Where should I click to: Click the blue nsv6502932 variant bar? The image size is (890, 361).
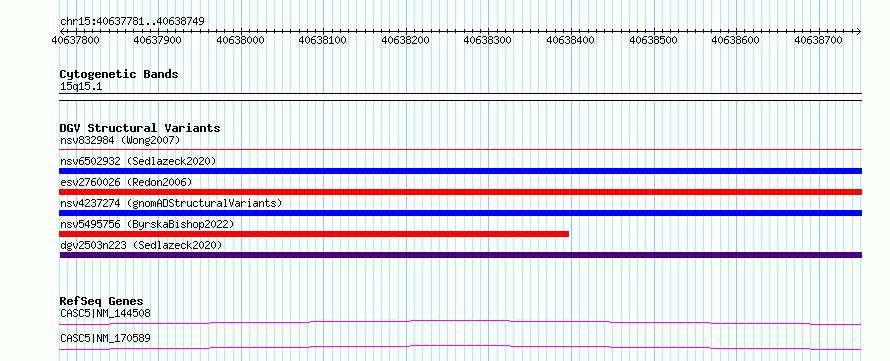(x=460, y=171)
